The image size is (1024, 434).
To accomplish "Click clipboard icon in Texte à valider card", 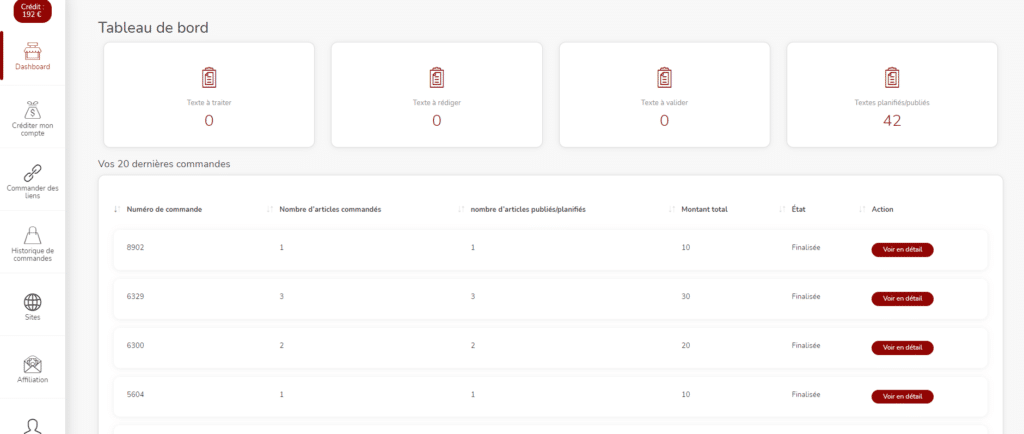I will (664, 78).
